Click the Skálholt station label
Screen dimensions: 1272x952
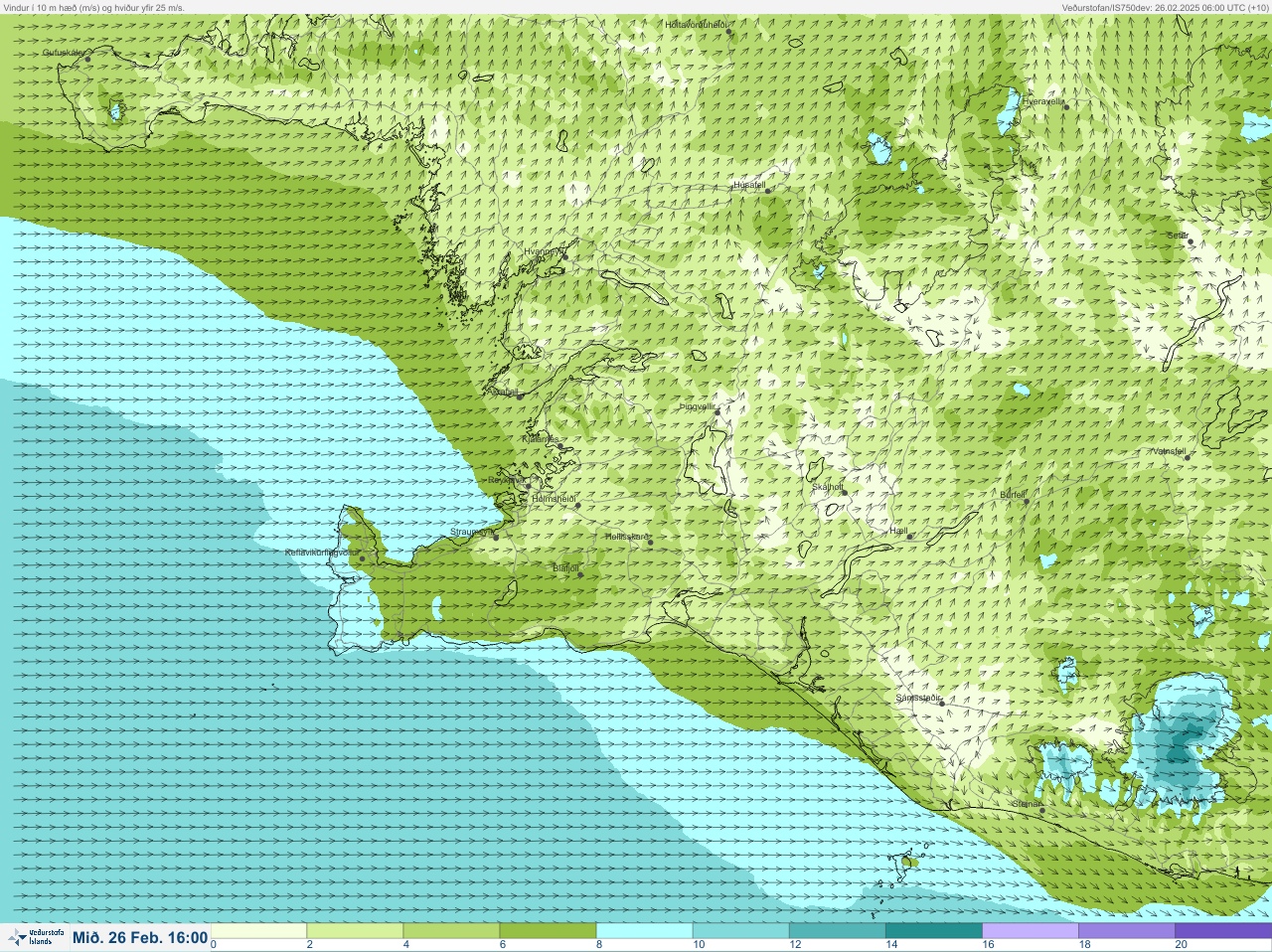pos(828,487)
